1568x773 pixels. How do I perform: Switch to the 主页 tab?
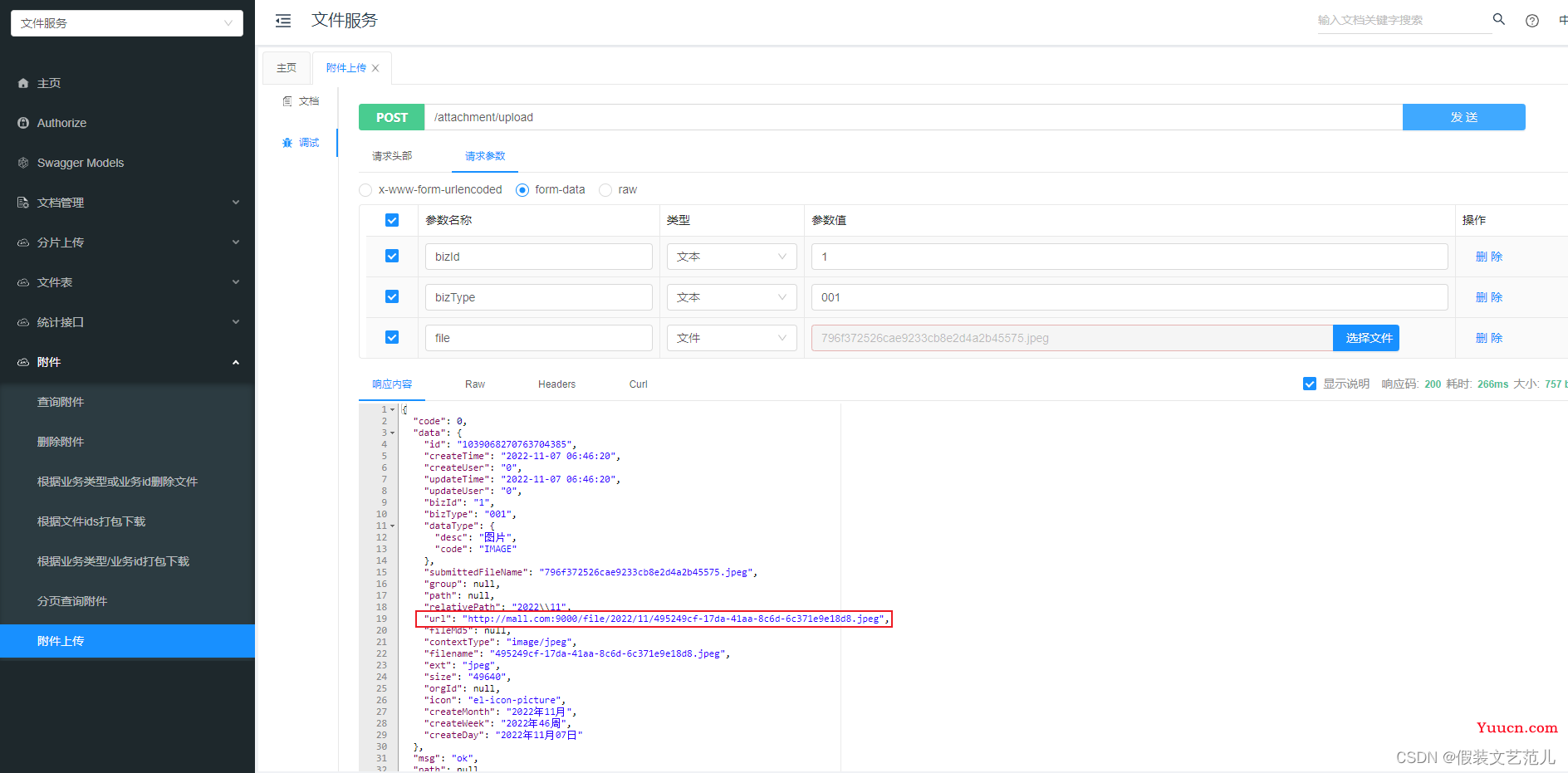pos(287,68)
